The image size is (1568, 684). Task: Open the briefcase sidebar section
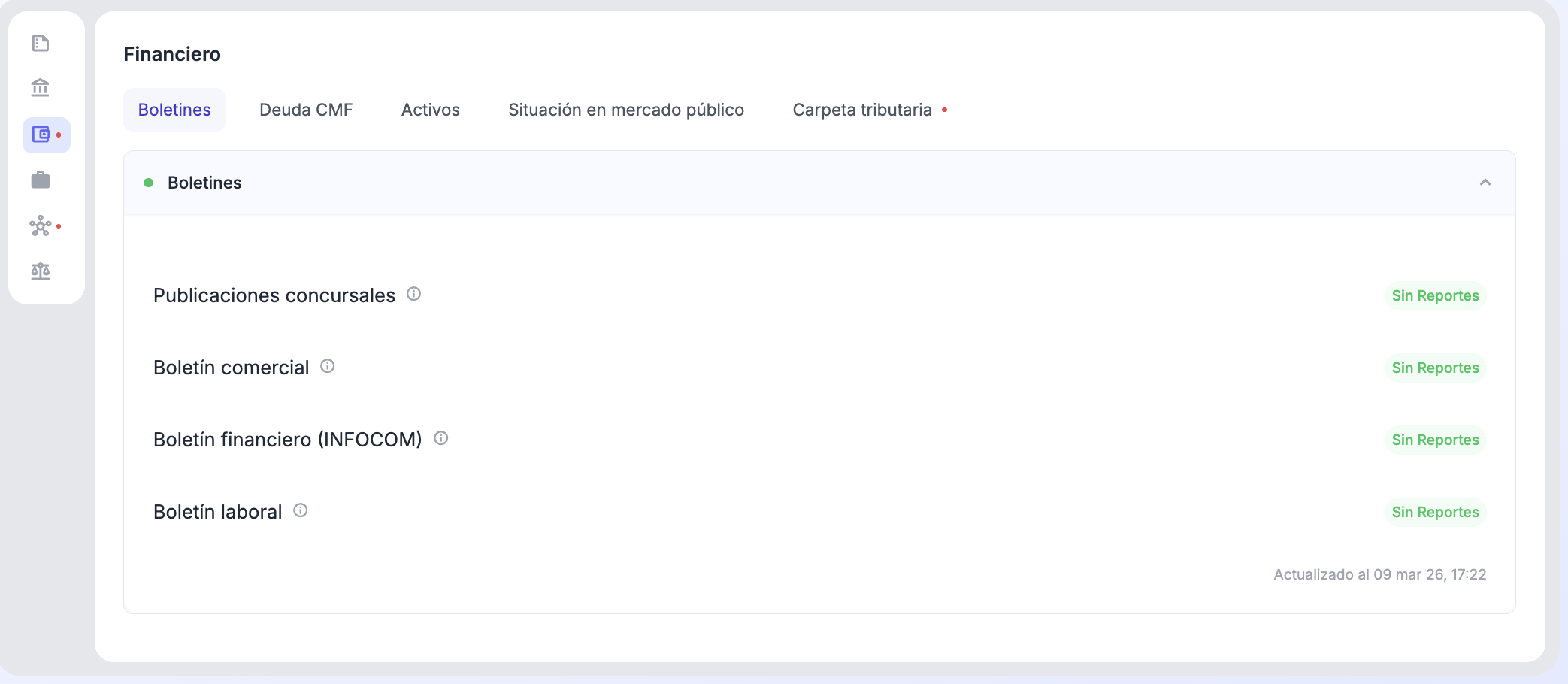pos(41,180)
